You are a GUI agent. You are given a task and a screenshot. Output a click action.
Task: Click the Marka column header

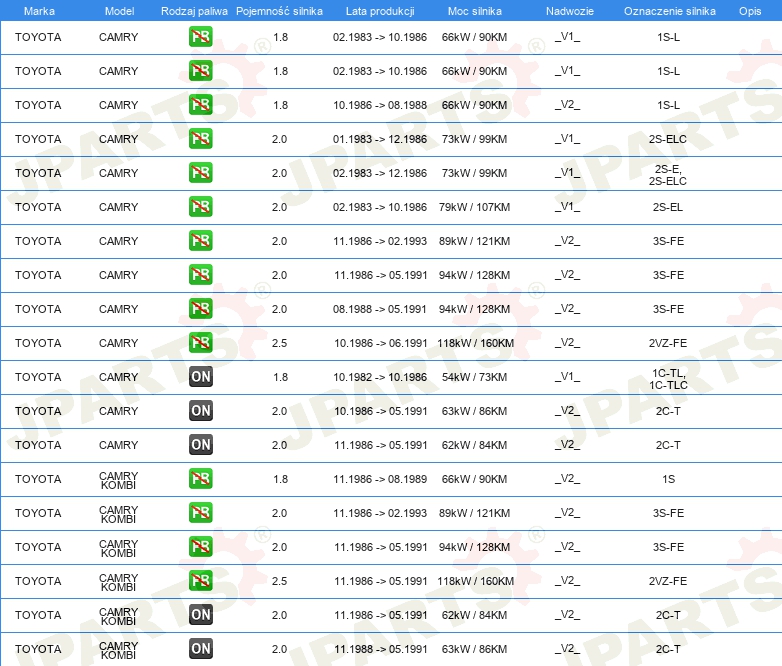click(39, 11)
